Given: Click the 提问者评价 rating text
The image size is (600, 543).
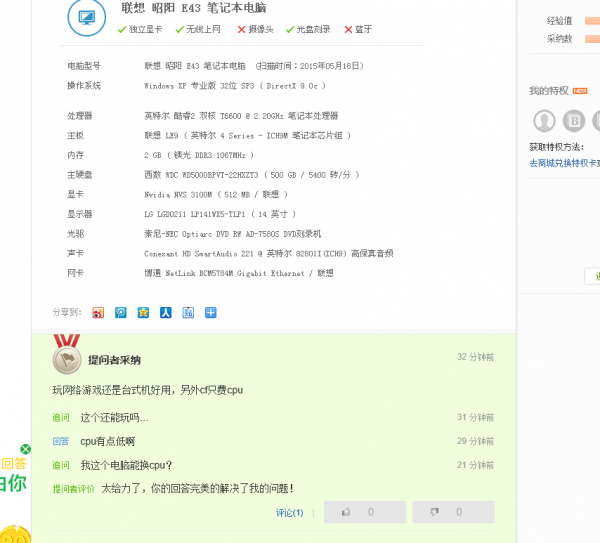Looking at the screenshot, I should tap(197, 489).
